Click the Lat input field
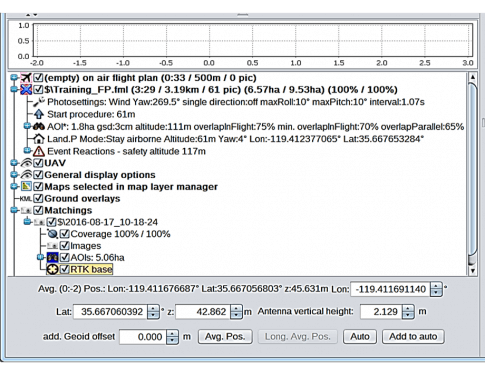 click(x=110, y=312)
